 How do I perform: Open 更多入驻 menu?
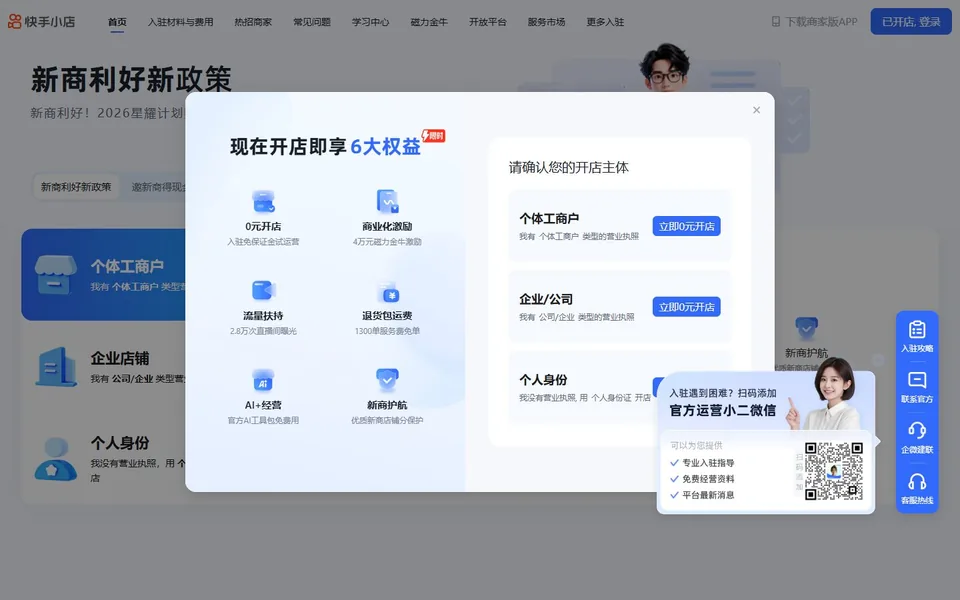click(606, 22)
